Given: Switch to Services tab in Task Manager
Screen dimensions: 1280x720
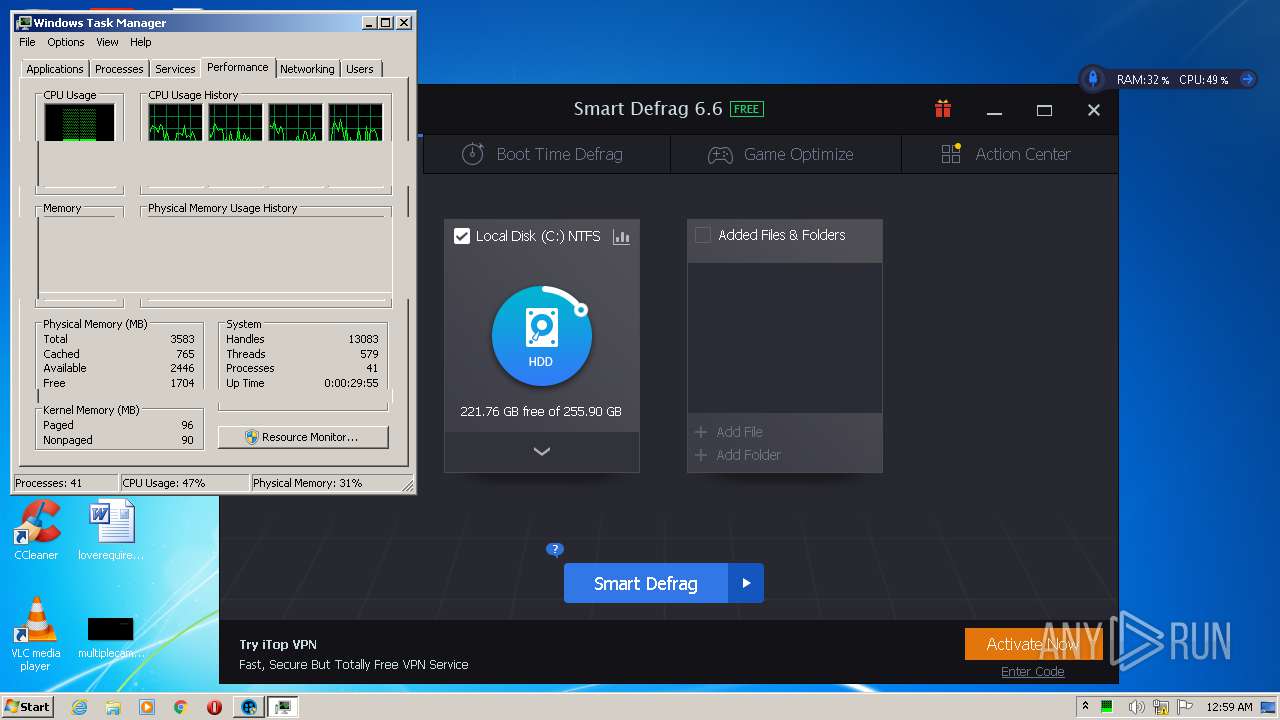Looking at the screenshot, I should pyautogui.click(x=175, y=69).
